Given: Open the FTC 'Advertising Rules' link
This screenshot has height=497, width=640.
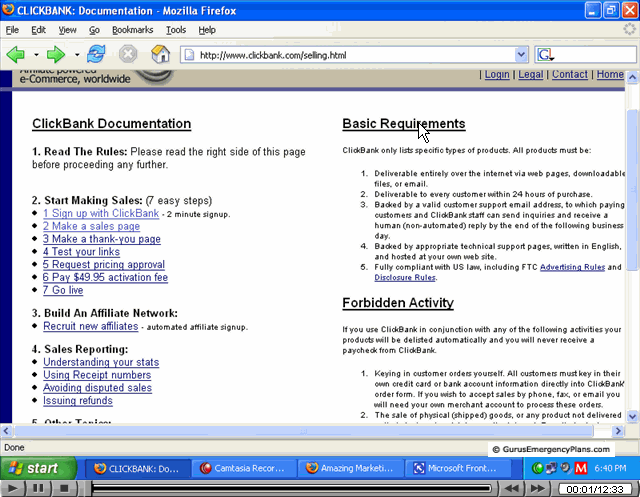Looking at the screenshot, I should (572, 267).
